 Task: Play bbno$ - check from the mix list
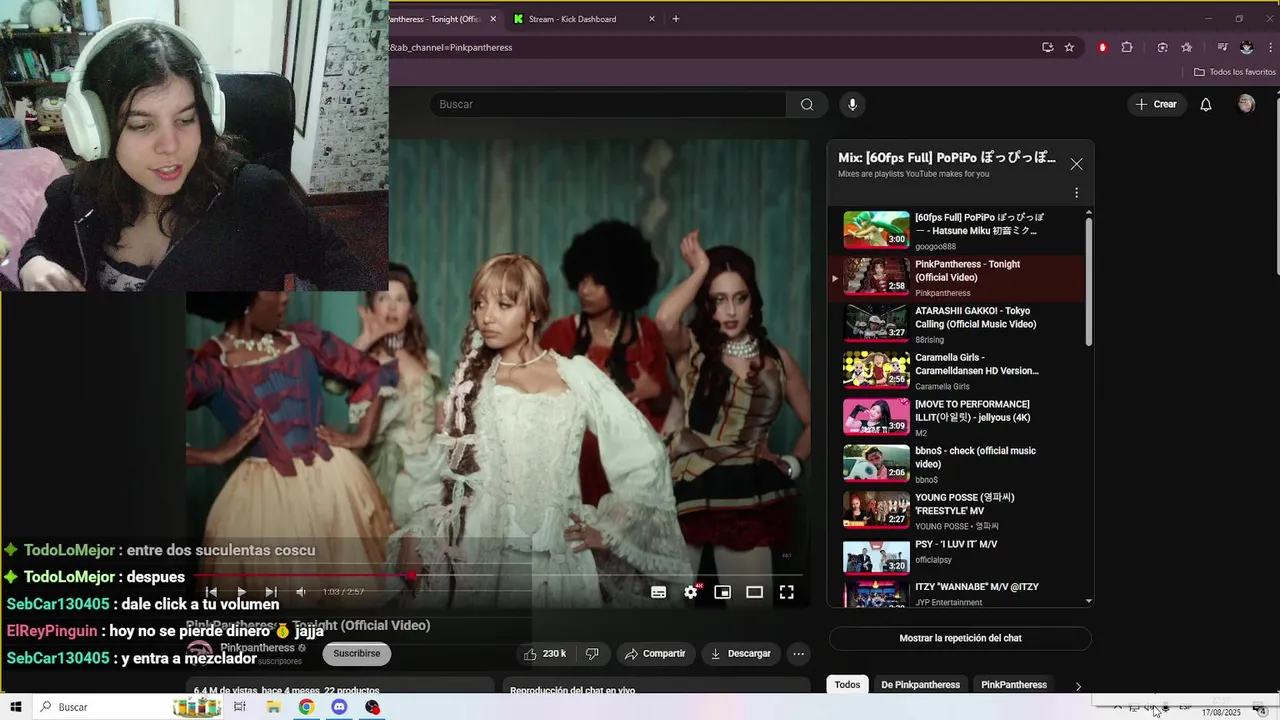tap(960, 464)
